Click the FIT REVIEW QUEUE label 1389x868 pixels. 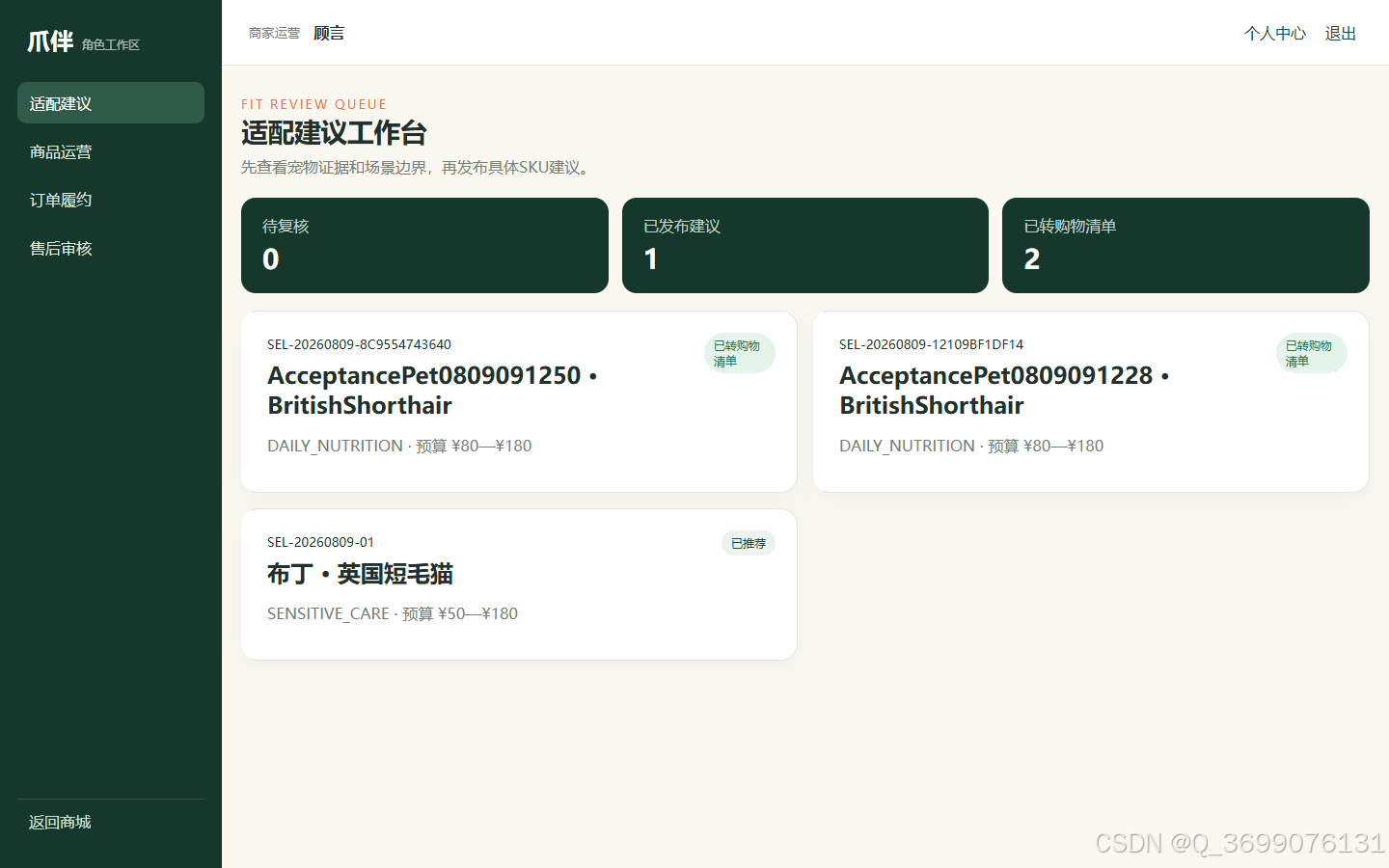[313, 104]
